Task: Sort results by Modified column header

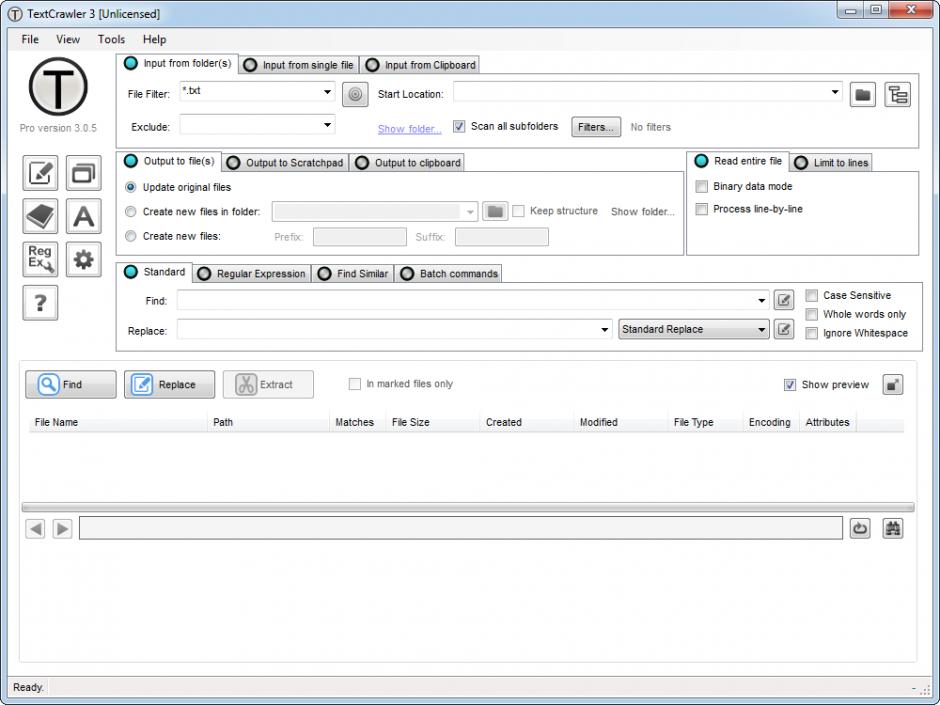Action: (x=620, y=422)
